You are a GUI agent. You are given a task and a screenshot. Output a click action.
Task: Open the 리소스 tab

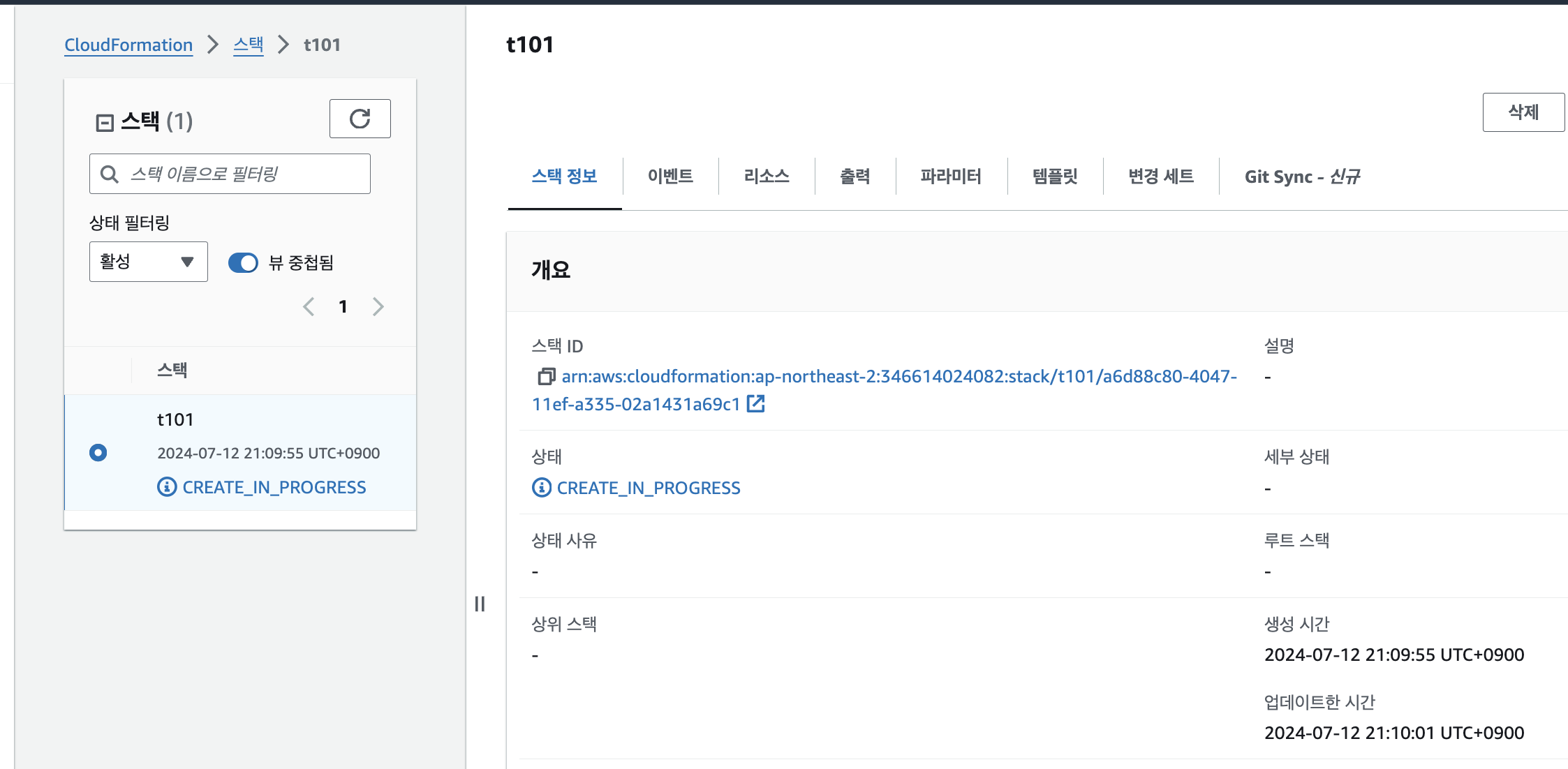(x=766, y=177)
